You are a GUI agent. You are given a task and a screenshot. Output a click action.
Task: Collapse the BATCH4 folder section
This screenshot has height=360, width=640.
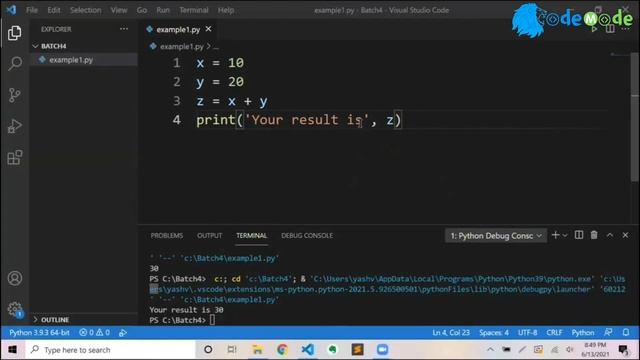click(x=35, y=46)
